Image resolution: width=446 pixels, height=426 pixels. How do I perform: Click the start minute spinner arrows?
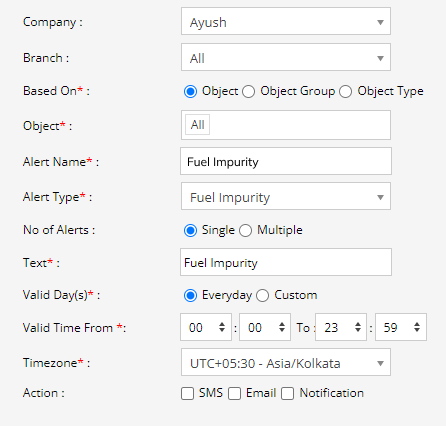[x=282, y=327]
